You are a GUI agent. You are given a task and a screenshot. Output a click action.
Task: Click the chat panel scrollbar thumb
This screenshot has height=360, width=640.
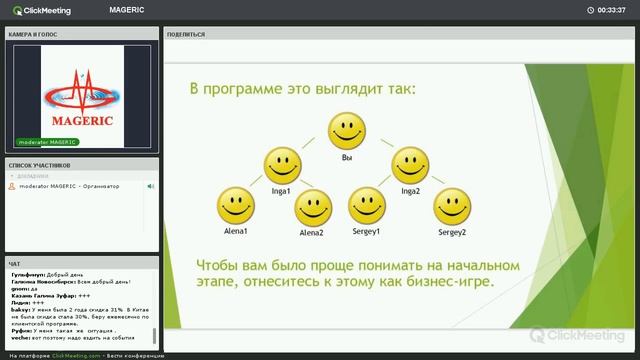154,336
